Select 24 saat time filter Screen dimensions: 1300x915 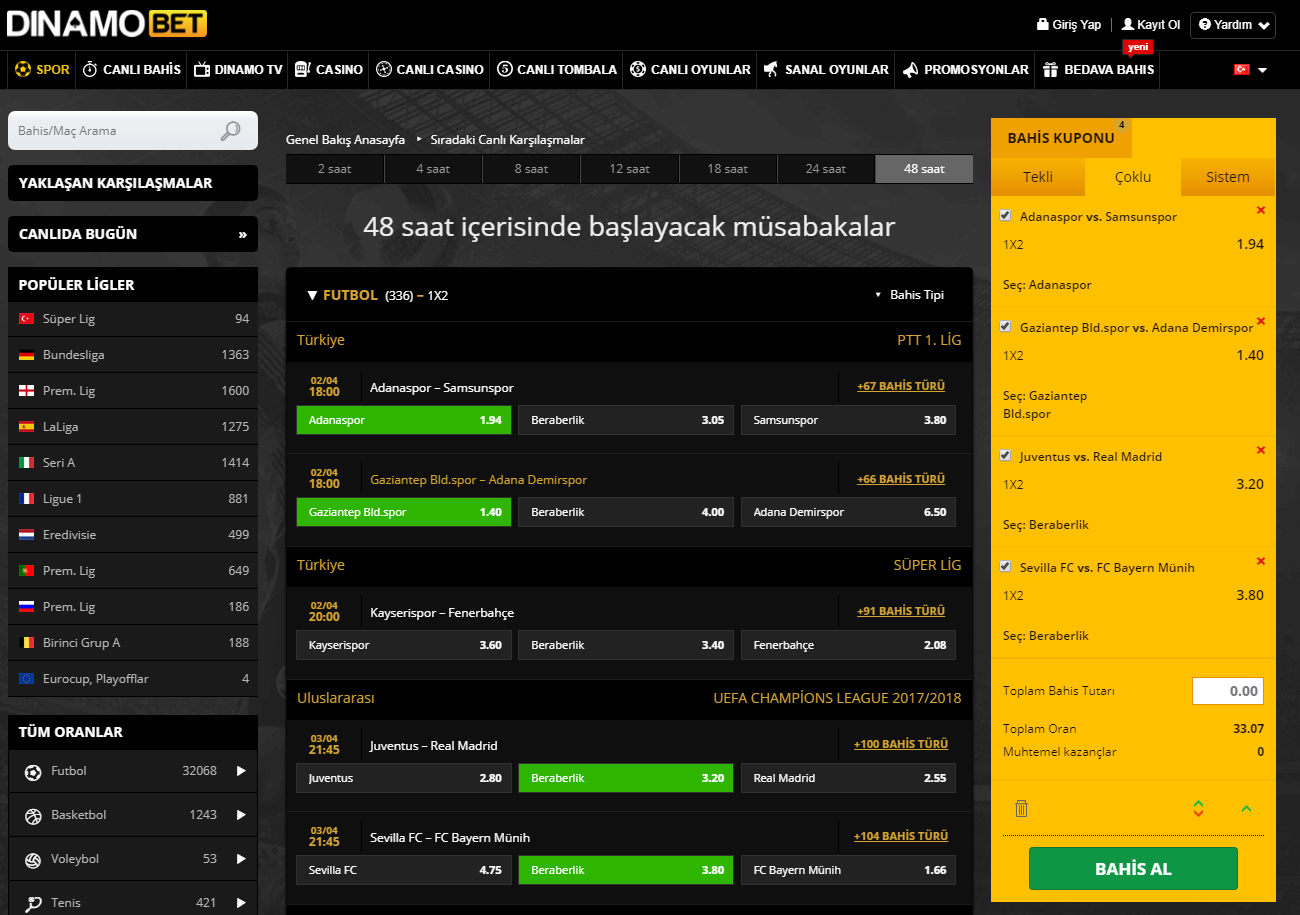(x=826, y=169)
